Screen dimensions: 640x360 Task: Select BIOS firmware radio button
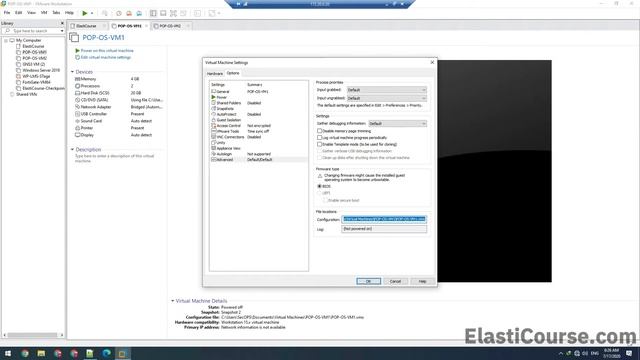320,186
